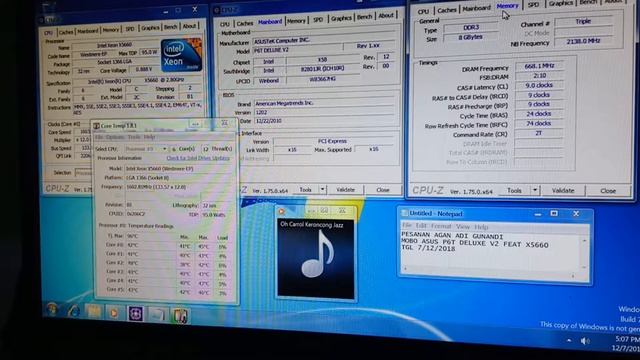
Task: Click Windows Media Player taskbar icon
Action: pos(114,313)
